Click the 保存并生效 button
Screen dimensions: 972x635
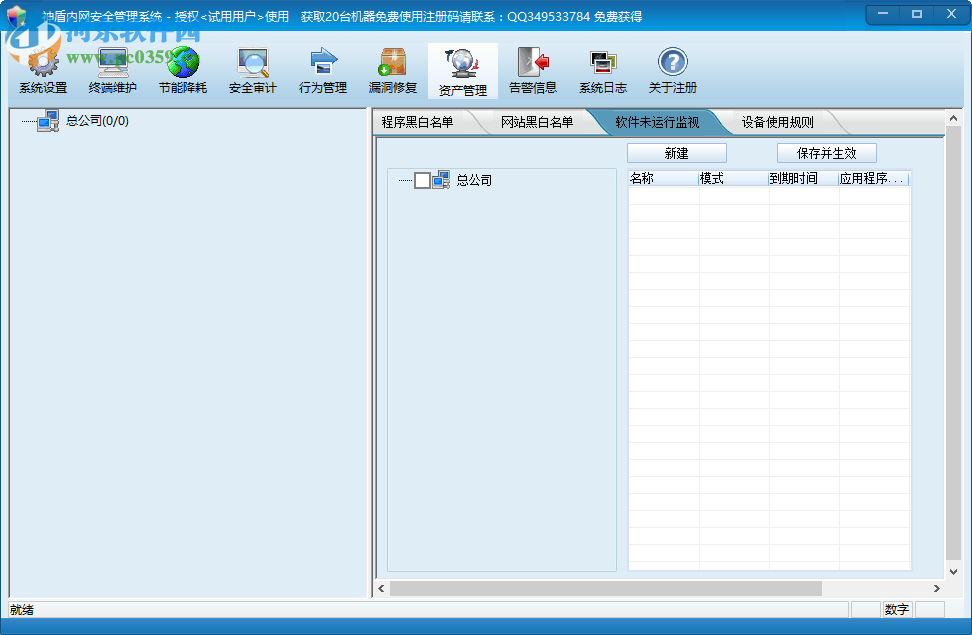(826, 153)
